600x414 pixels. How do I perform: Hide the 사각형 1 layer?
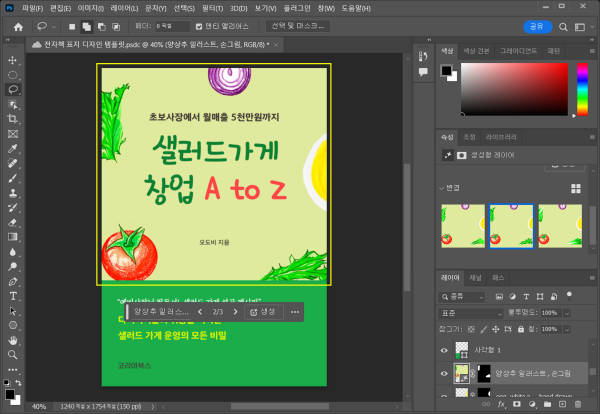click(x=445, y=351)
